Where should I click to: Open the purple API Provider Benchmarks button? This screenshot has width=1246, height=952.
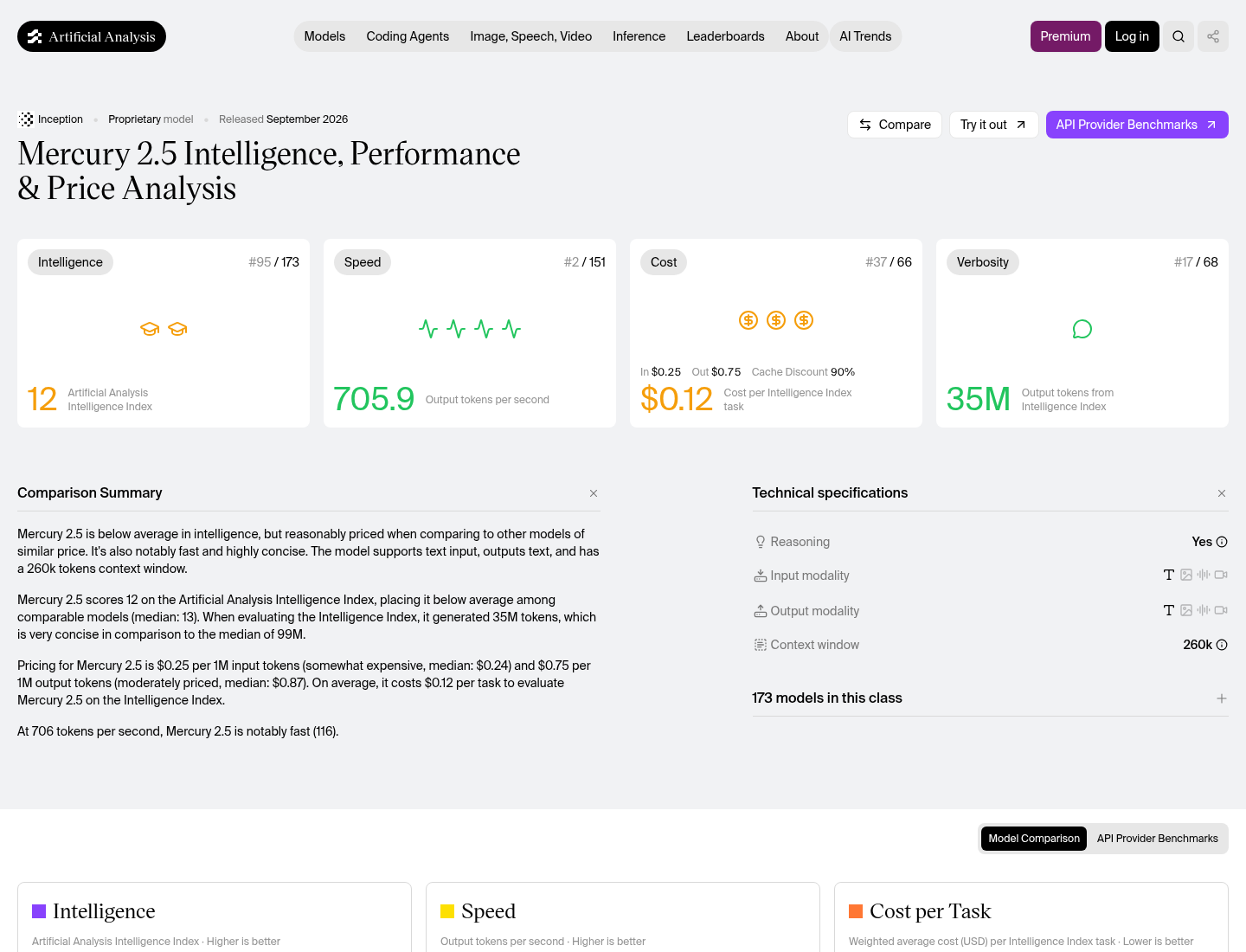click(x=1137, y=125)
